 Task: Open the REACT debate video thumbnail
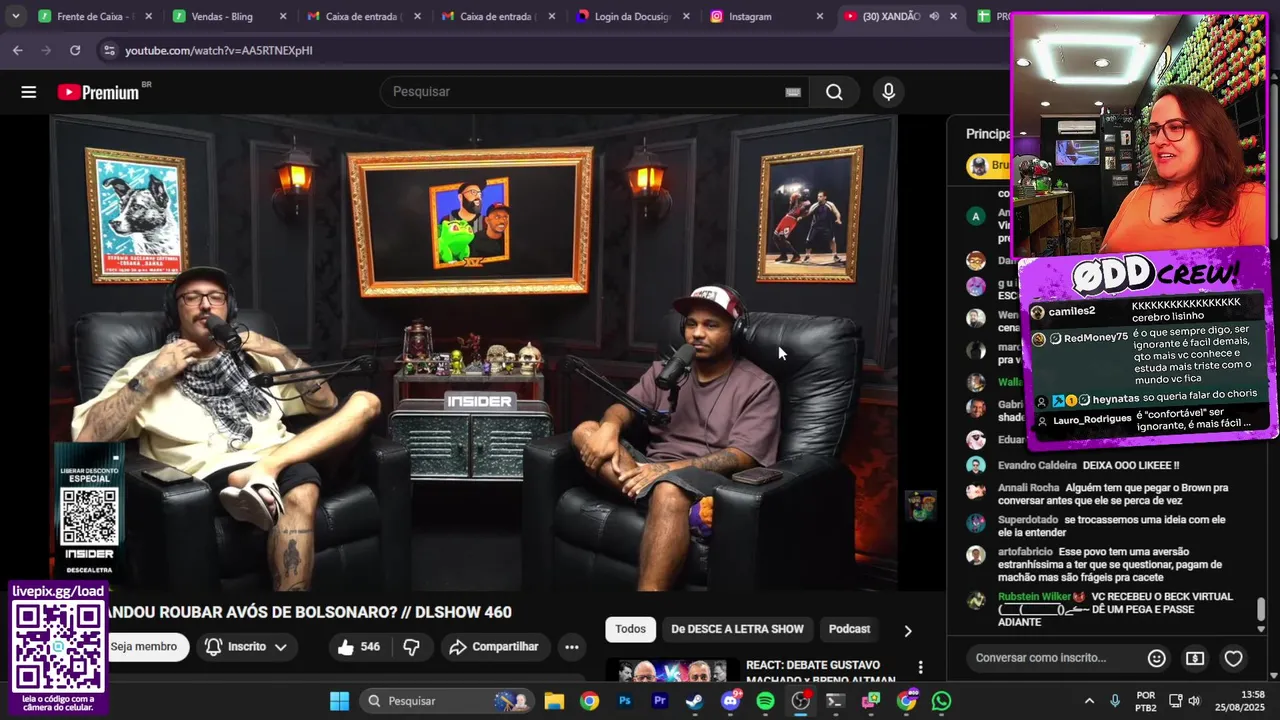tap(672, 670)
